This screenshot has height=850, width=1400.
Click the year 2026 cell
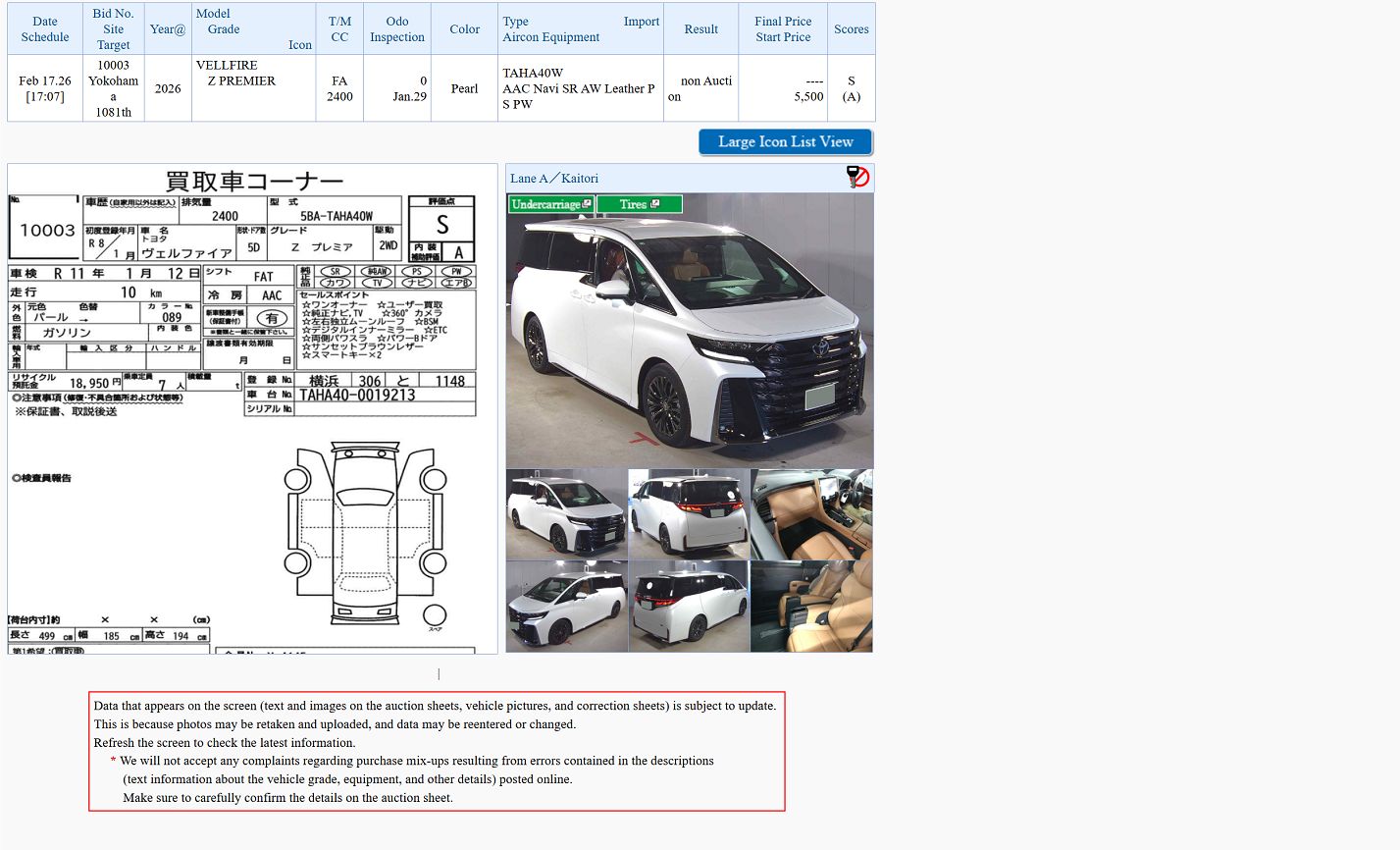(168, 88)
